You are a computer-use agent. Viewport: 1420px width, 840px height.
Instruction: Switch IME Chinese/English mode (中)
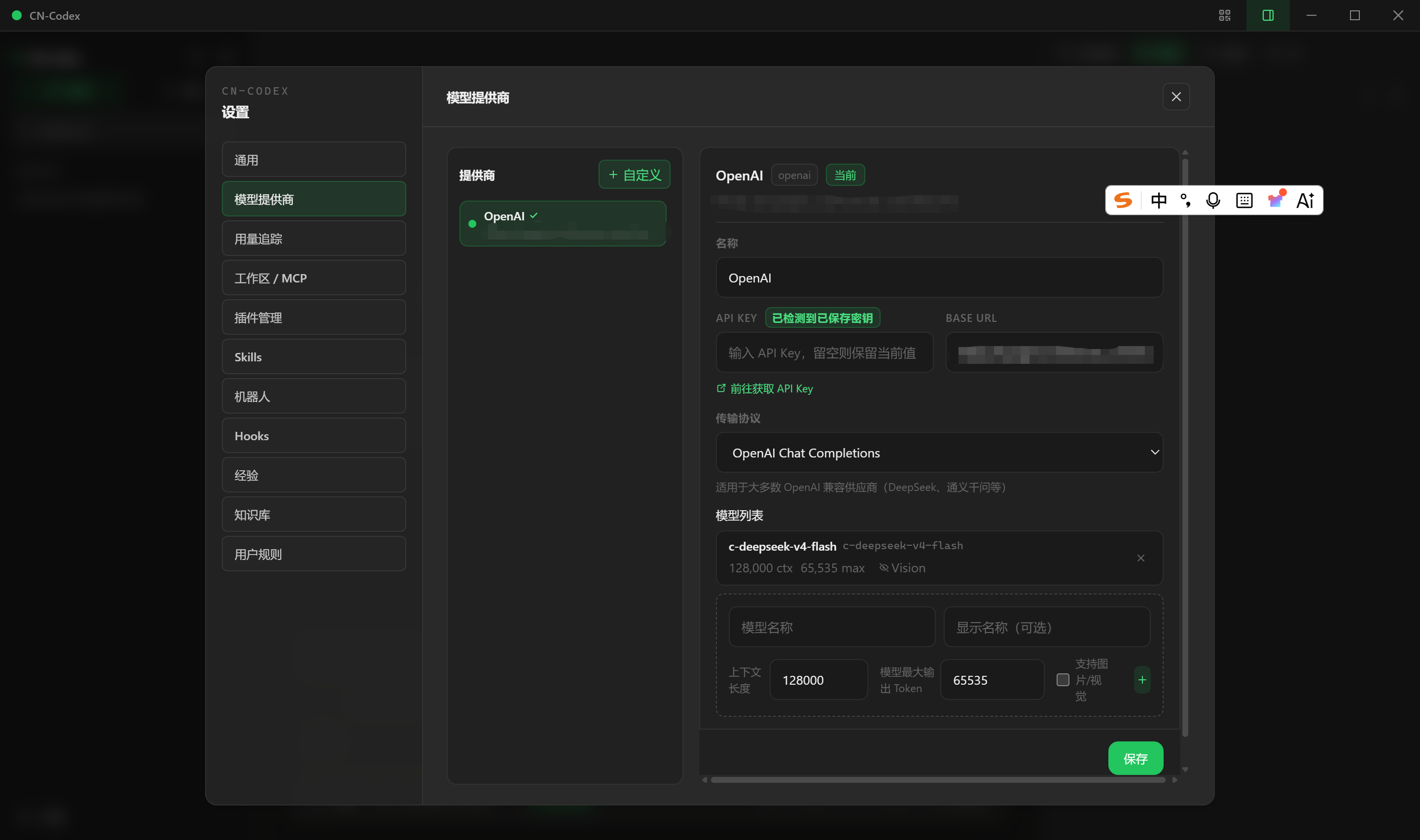(1159, 200)
